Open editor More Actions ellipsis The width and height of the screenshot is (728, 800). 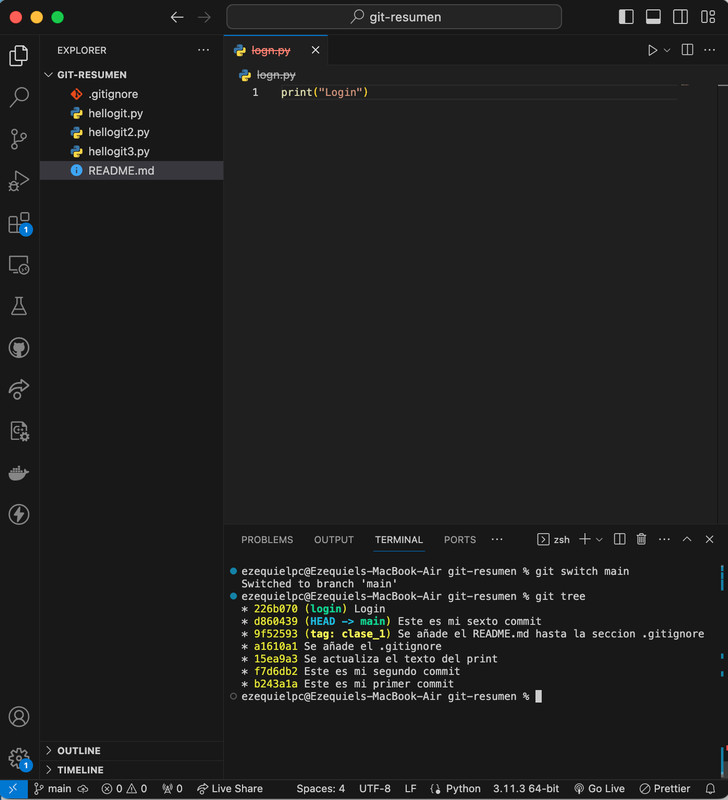710,50
